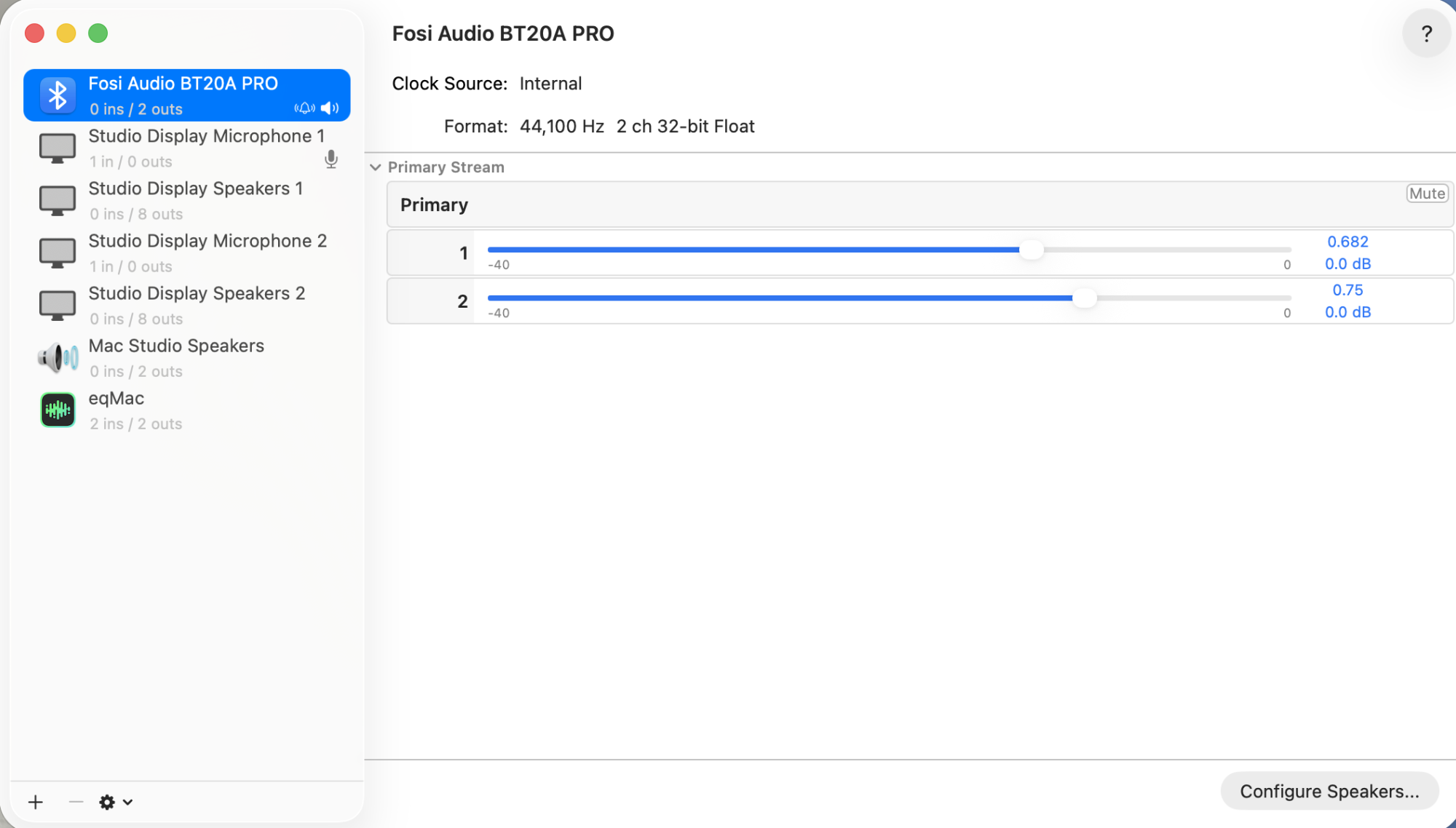Select Studio Display Speakers 2 device
The image size is (1456, 828).
[x=197, y=305]
